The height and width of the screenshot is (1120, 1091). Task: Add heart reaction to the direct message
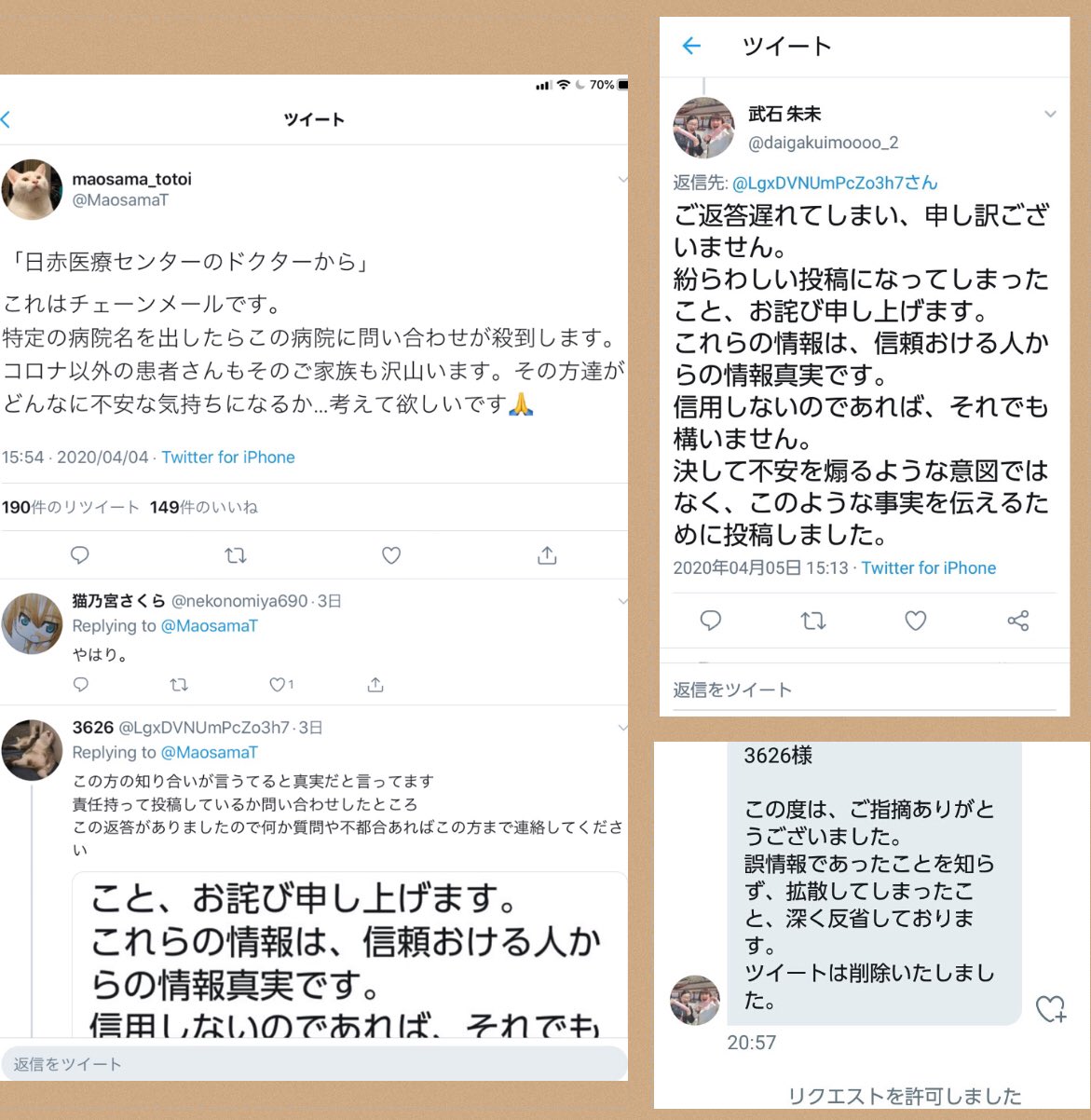[1051, 1008]
